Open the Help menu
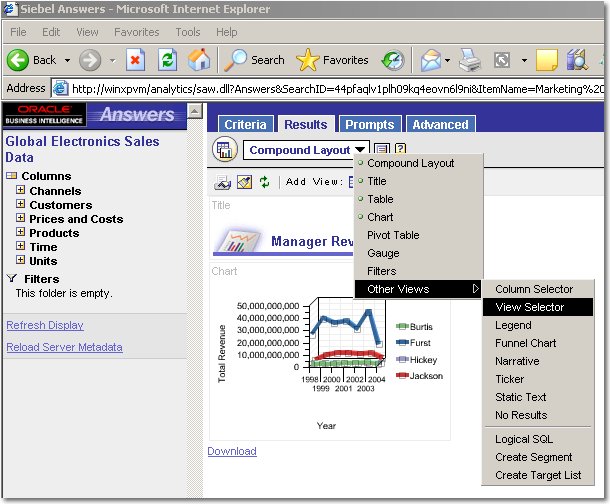The image size is (610, 504). pyautogui.click(x=227, y=32)
